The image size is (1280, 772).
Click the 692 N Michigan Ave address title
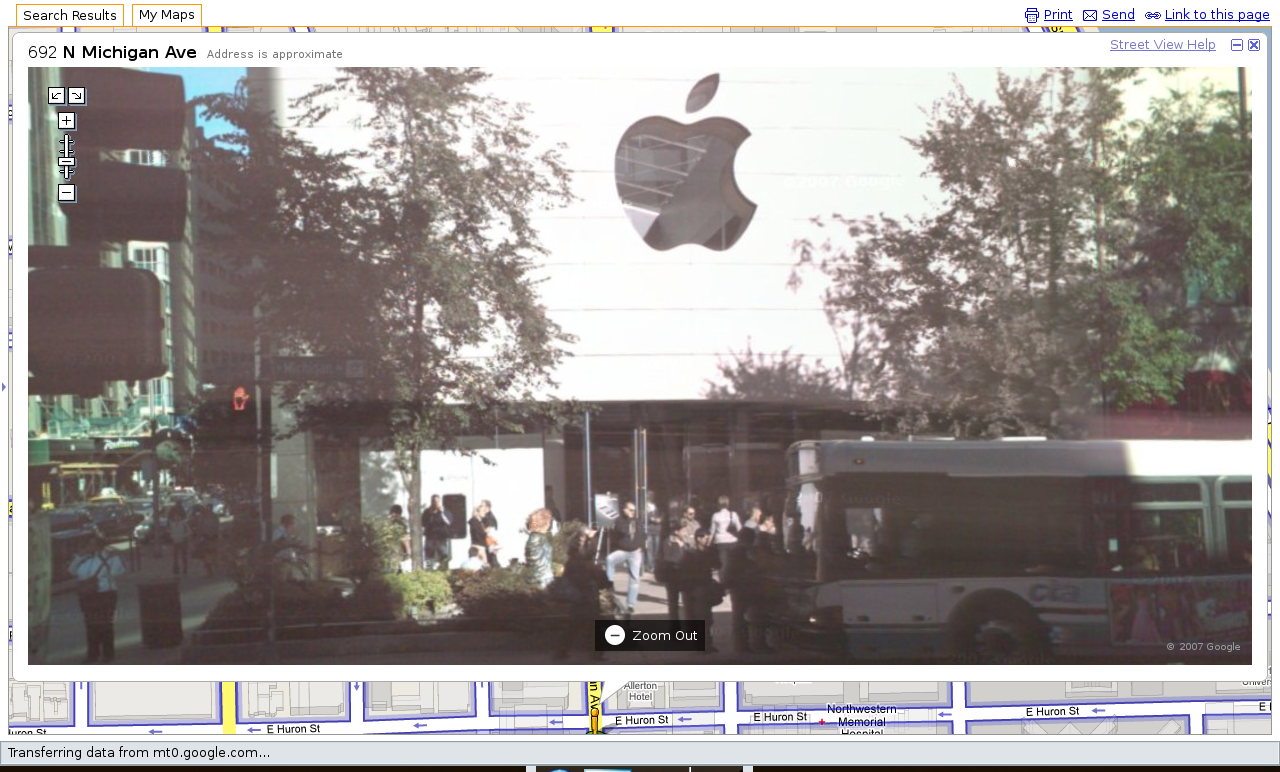pyautogui.click(x=112, y=53)
